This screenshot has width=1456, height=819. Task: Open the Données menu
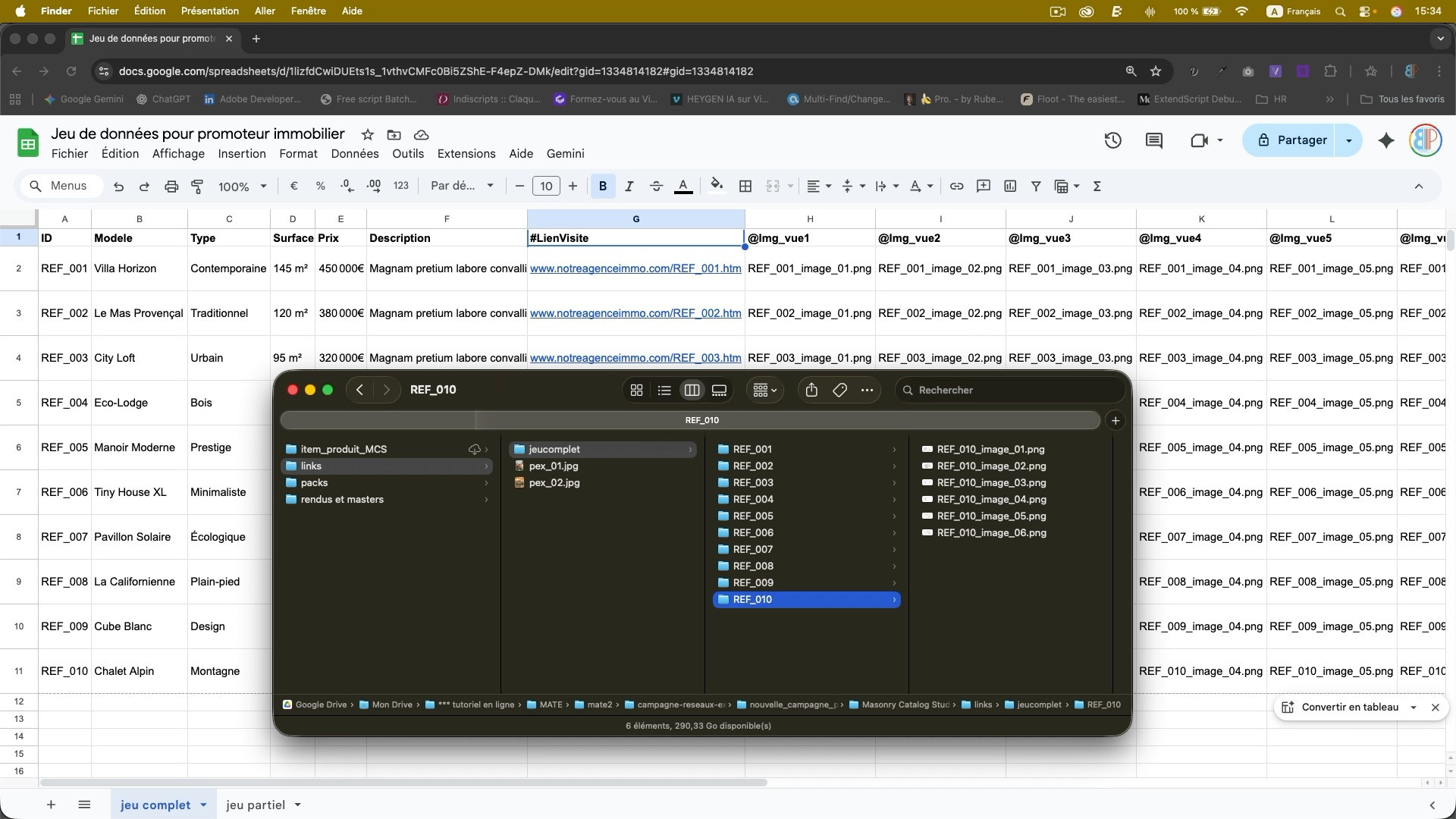click(x=354, y=154)
